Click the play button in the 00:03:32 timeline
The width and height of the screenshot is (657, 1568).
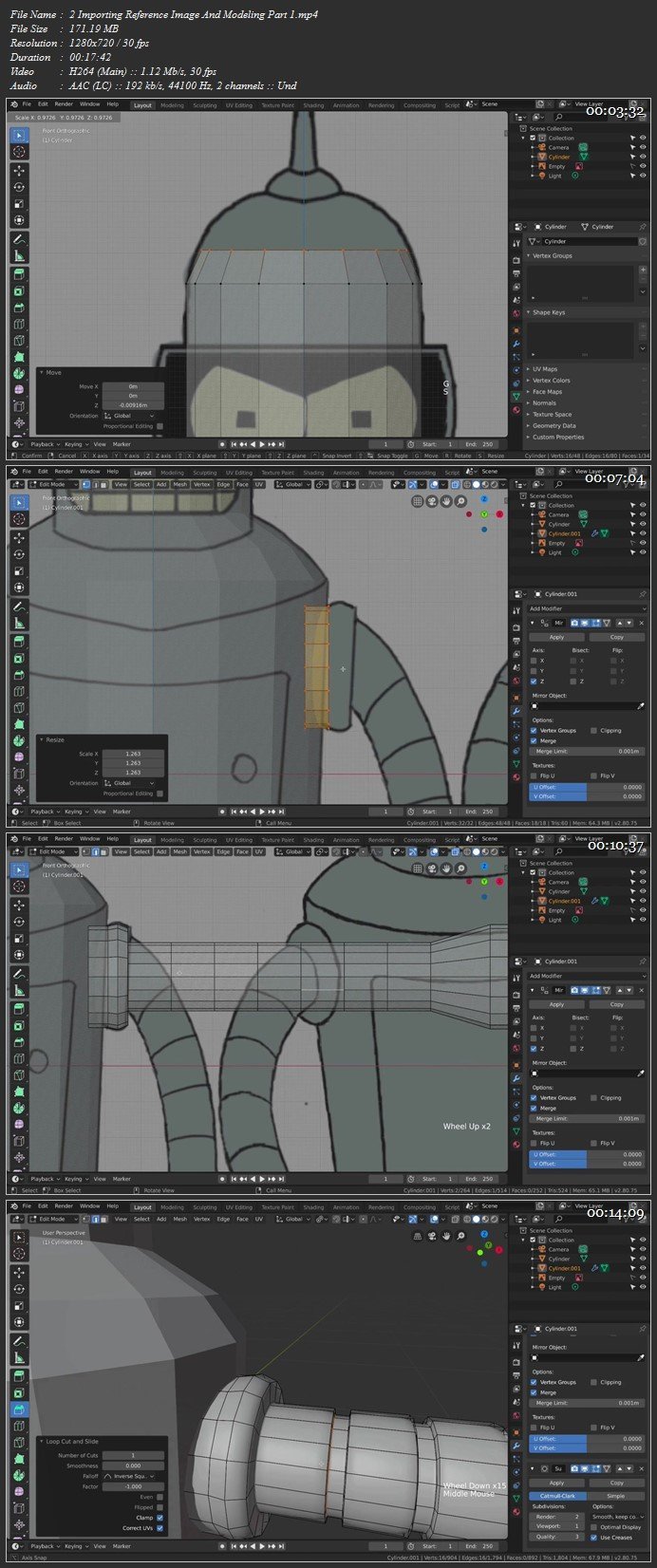(262, 444)
